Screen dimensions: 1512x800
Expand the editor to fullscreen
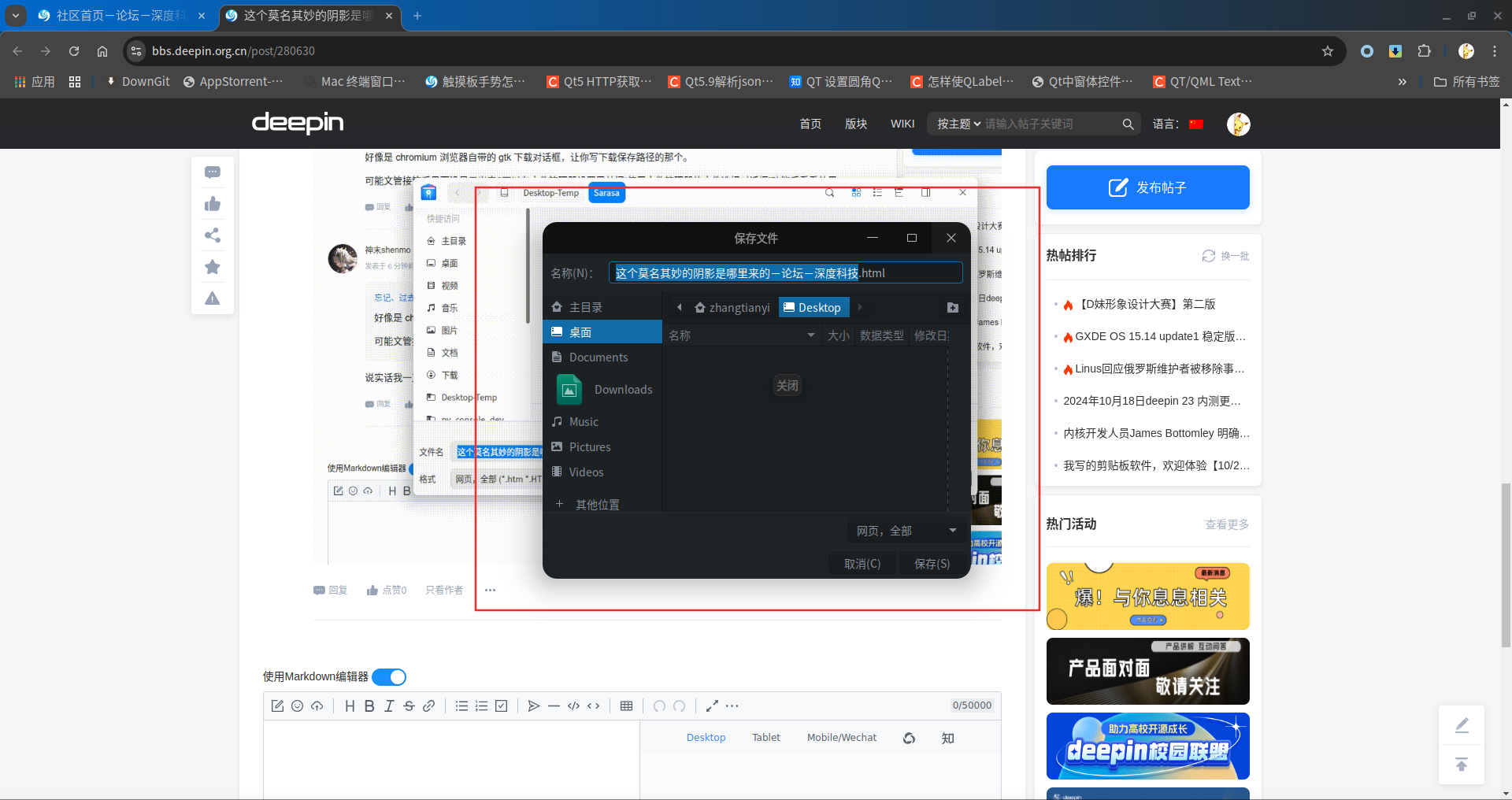tap(712, 706)
